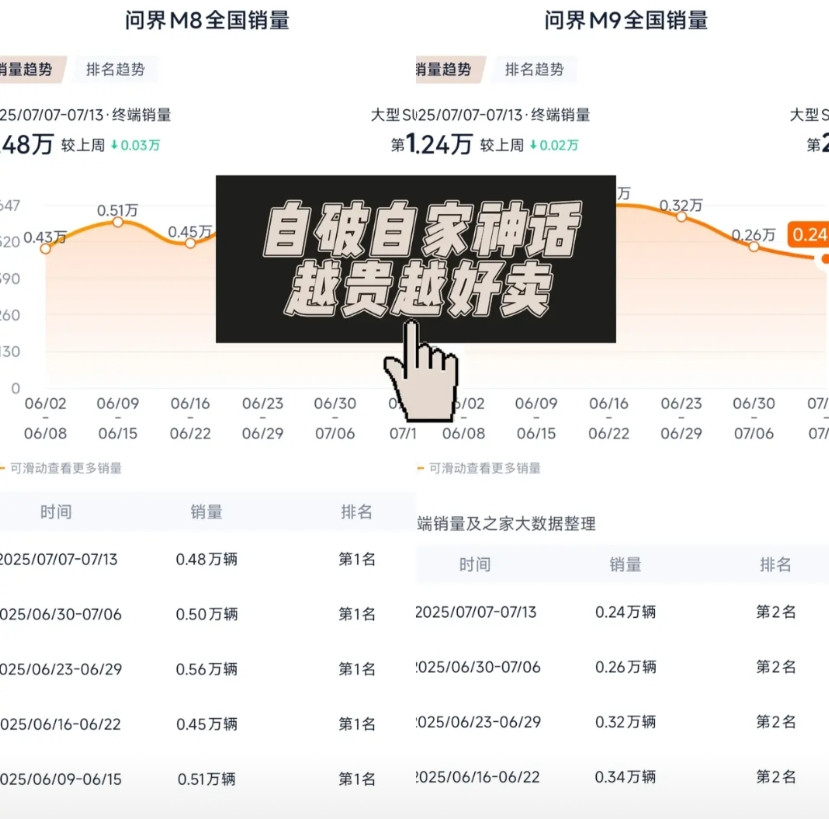Viewport: 829px width, 819px height.
Task: Click 第1名 rank in the 0.56万辆 row
Action: (x=357, y=669)
